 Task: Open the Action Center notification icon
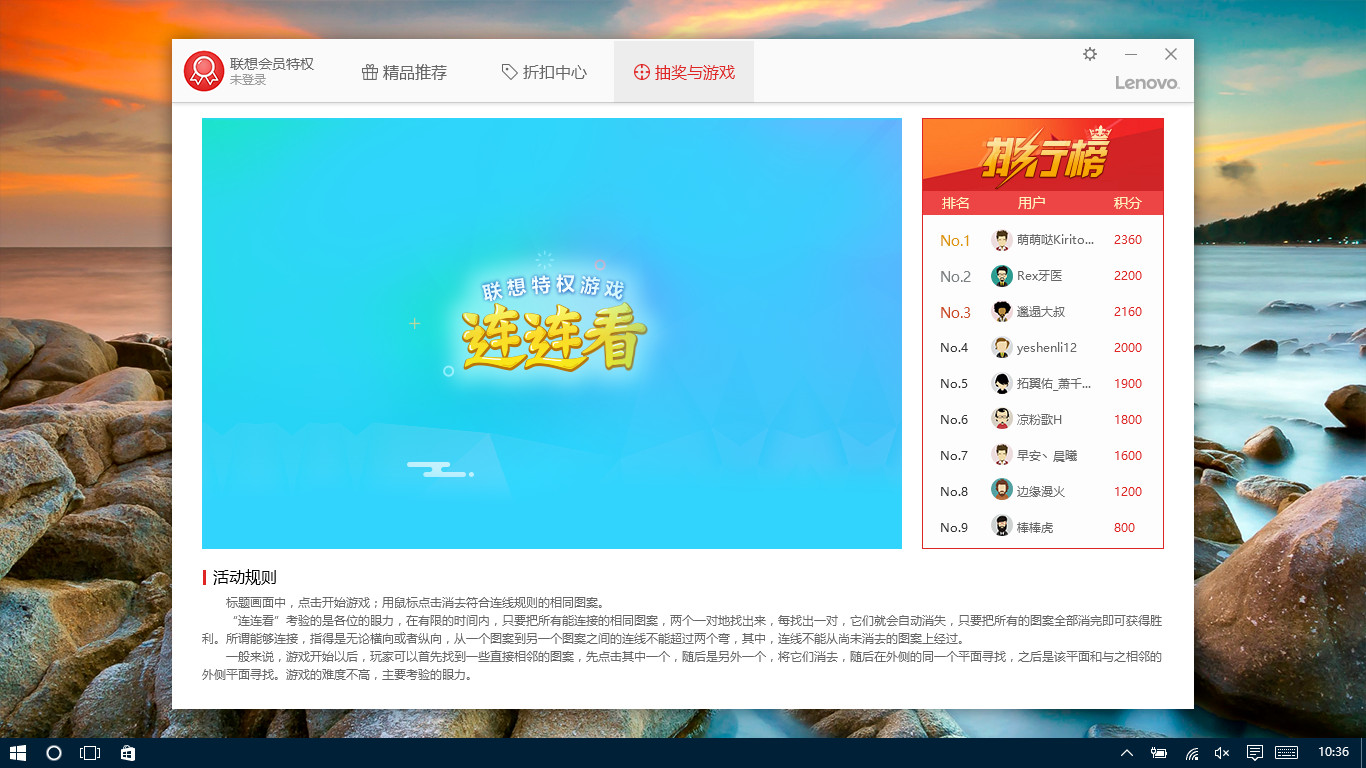tap(1254, 753)
